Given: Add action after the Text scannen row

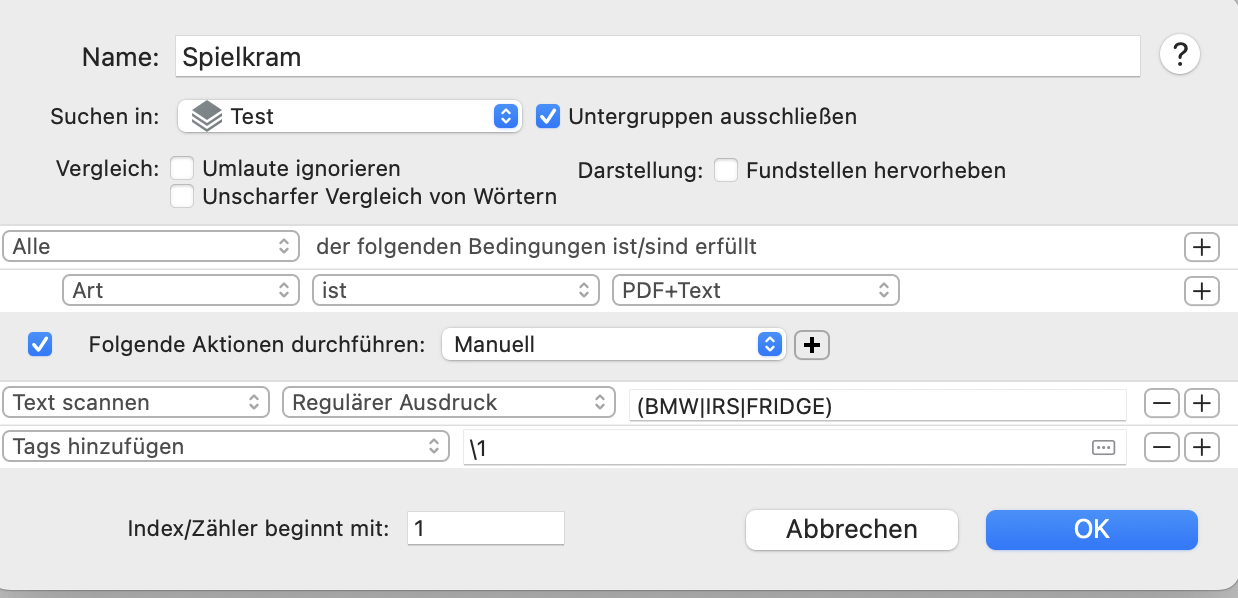Looking at the screenshot, I should (x=1201, y=403).
